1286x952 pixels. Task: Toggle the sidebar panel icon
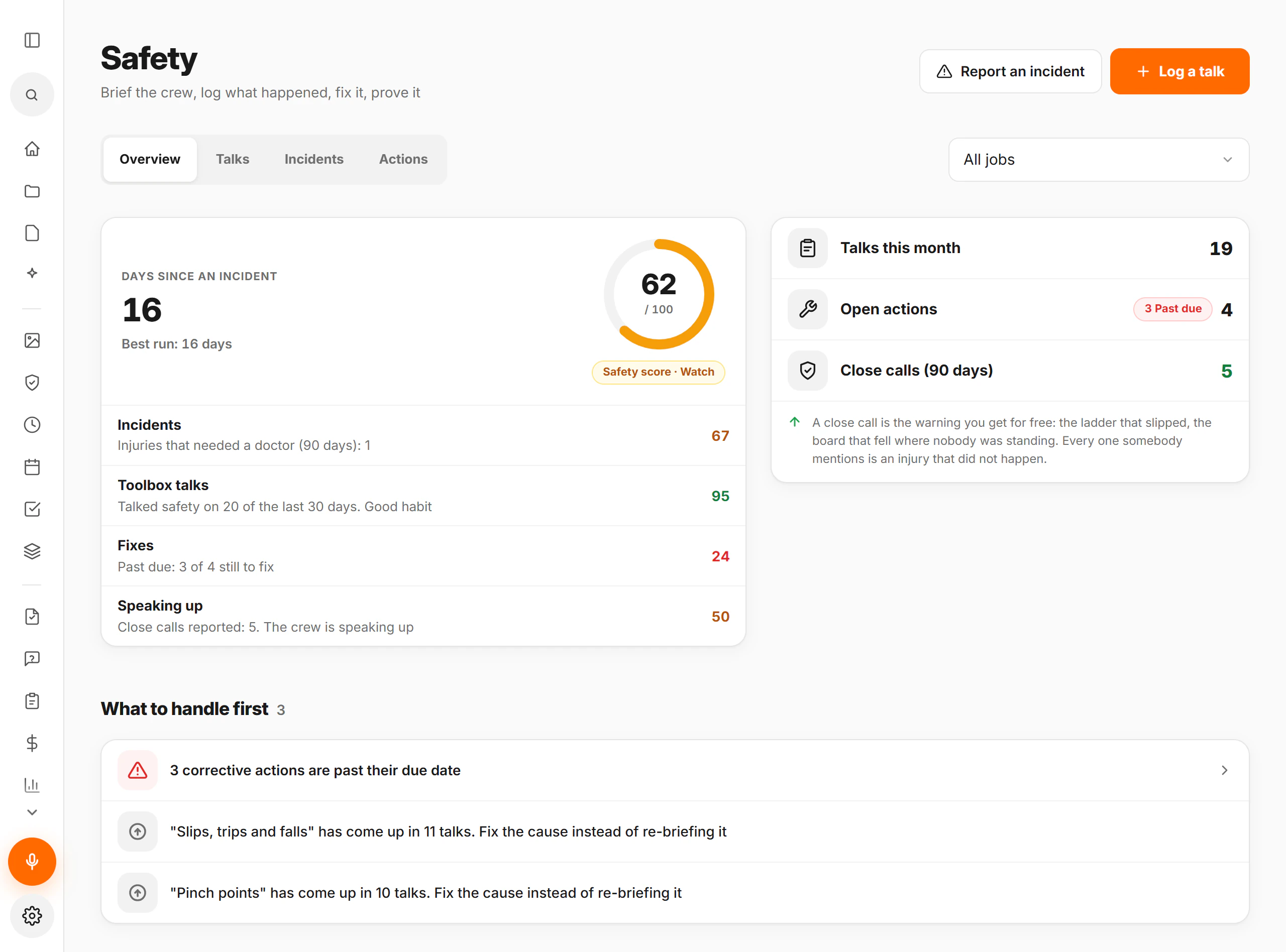point(32,40)
